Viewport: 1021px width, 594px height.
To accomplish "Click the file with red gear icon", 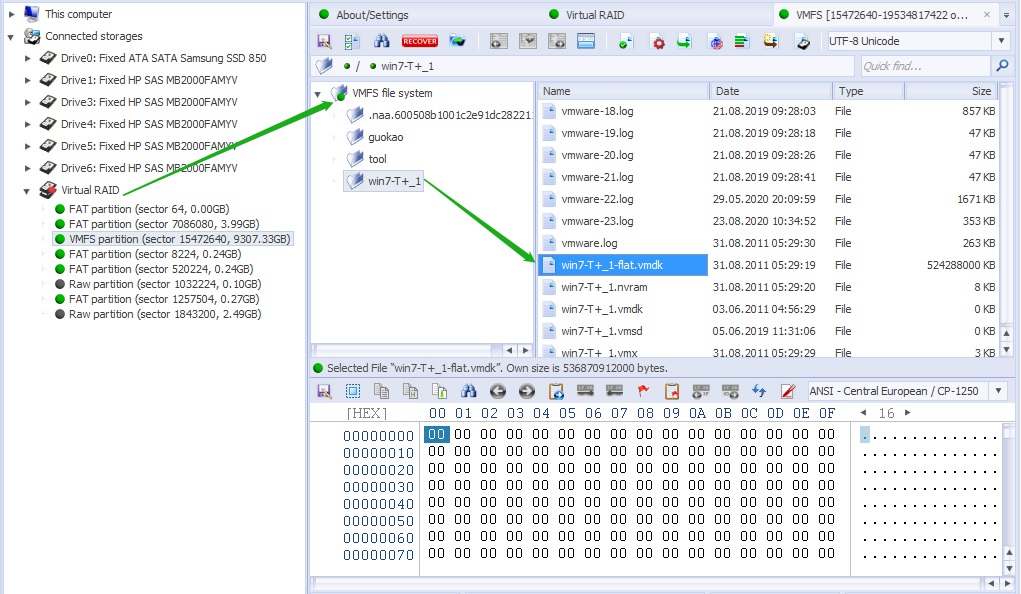I will point(658,42).
